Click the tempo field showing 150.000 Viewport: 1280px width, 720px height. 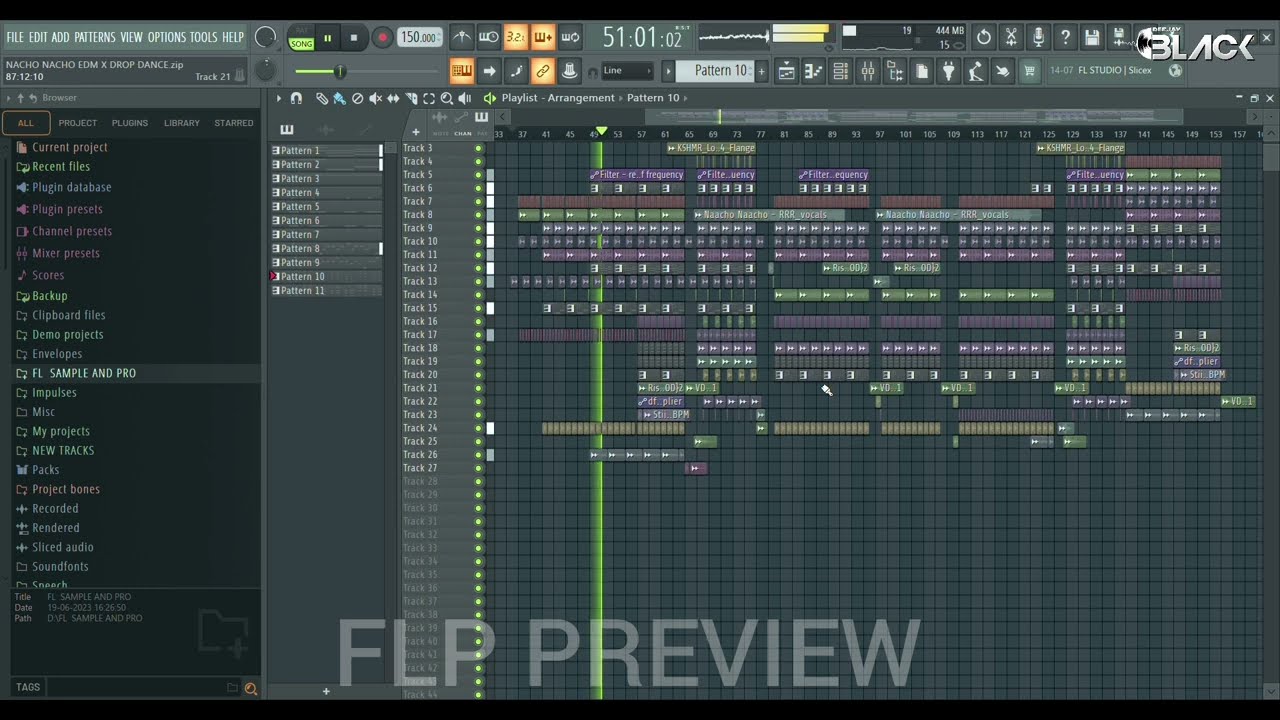point(420,38)
